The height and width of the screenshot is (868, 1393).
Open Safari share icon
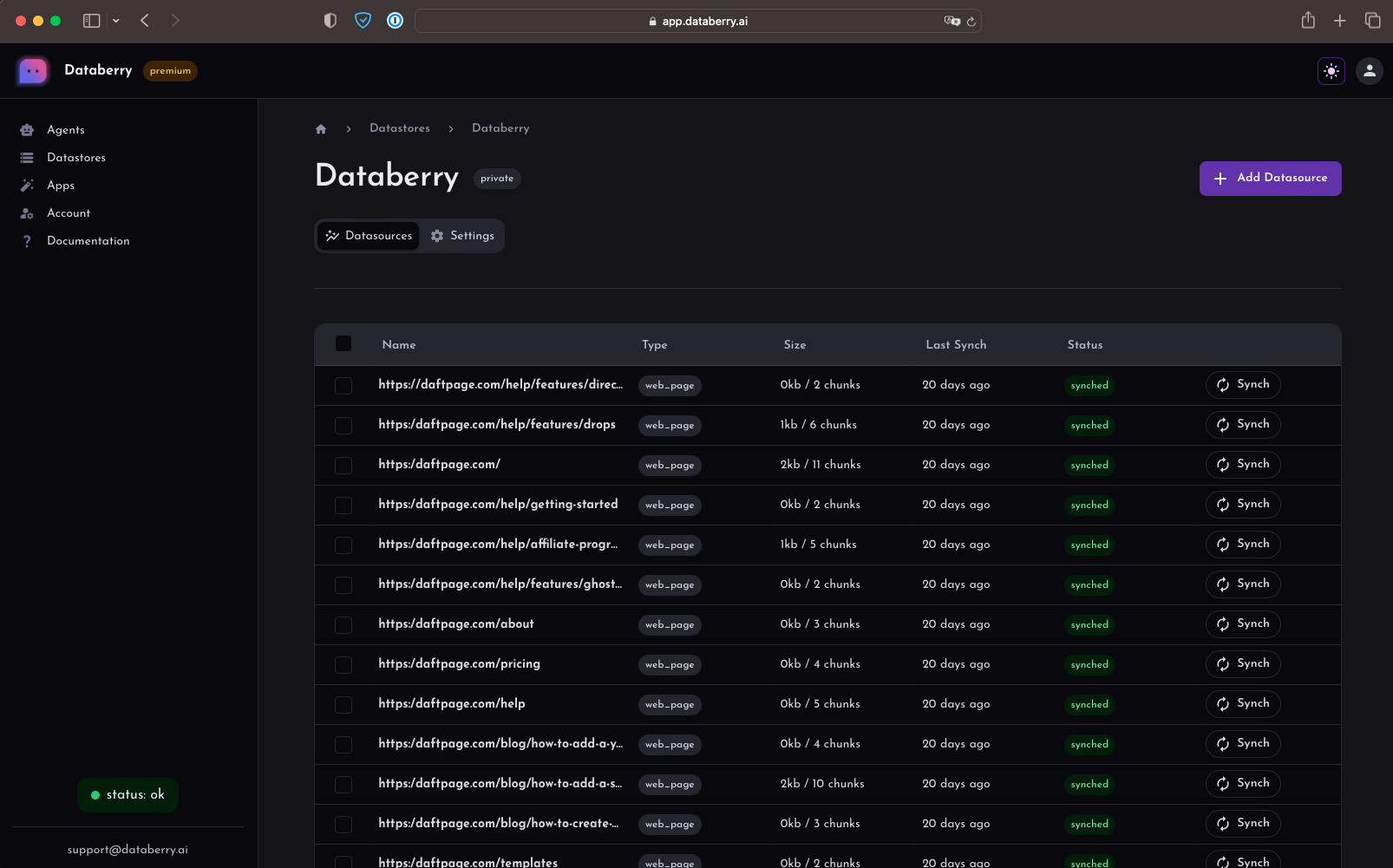point(1308,21)
